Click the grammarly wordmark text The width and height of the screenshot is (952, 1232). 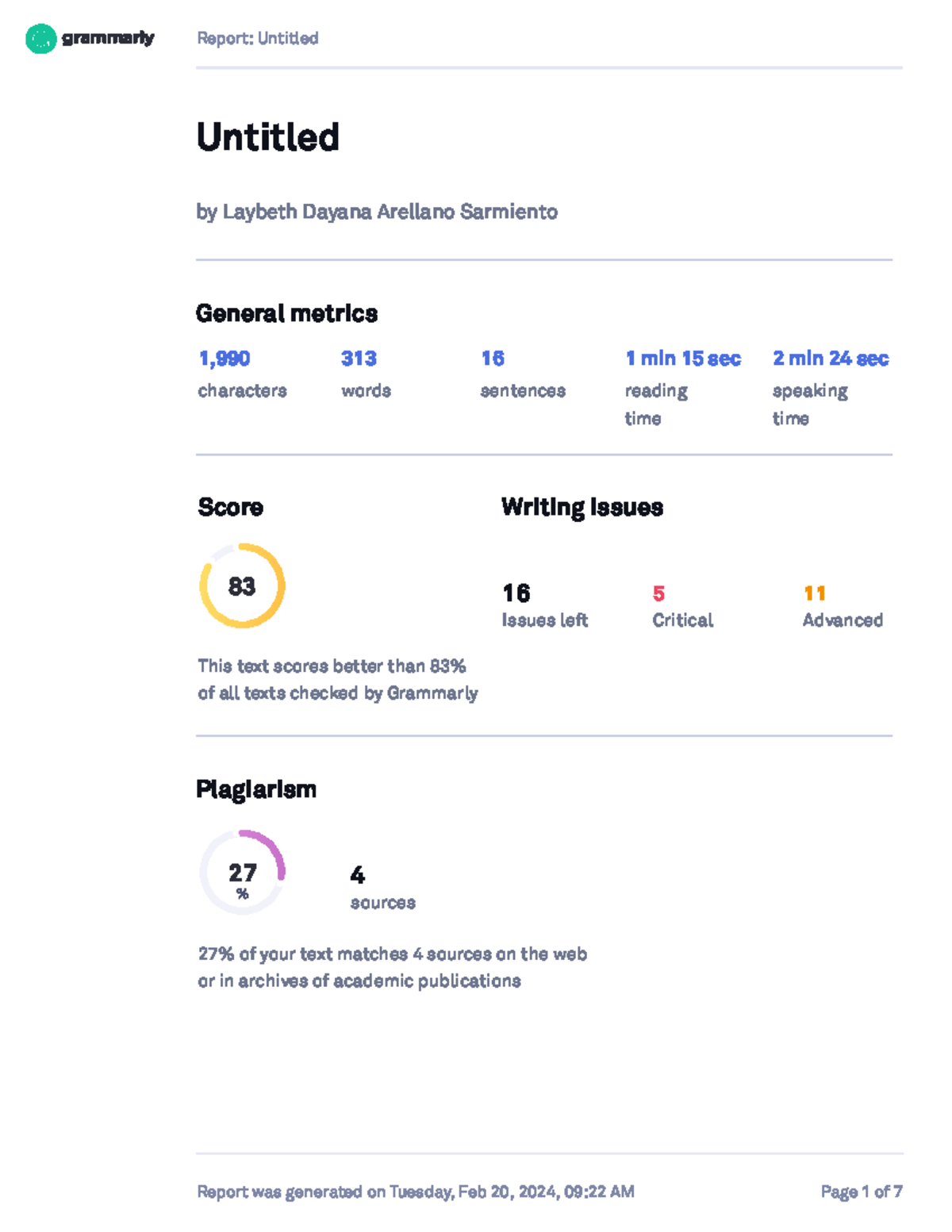coord(108,38)
